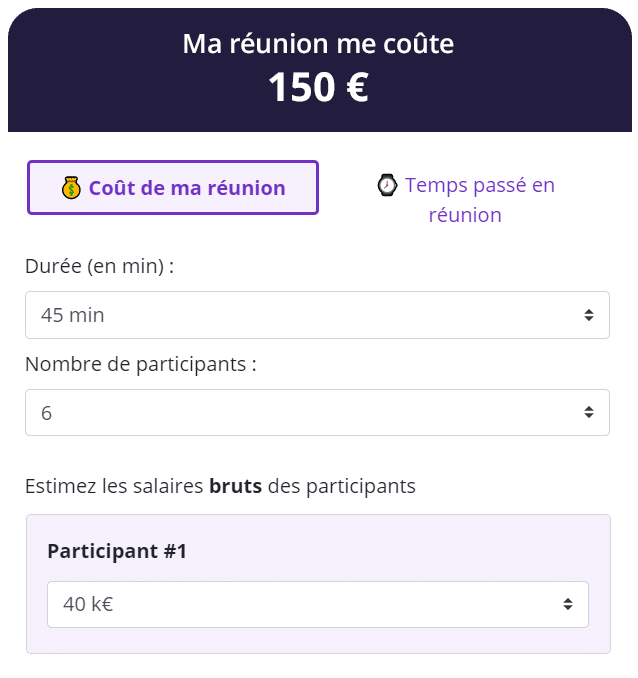Viewport: 638px width, 678px height.
Task: Click the Ma réunion me coûte heading
Action: pyautogui.click(x=318, y=44)
